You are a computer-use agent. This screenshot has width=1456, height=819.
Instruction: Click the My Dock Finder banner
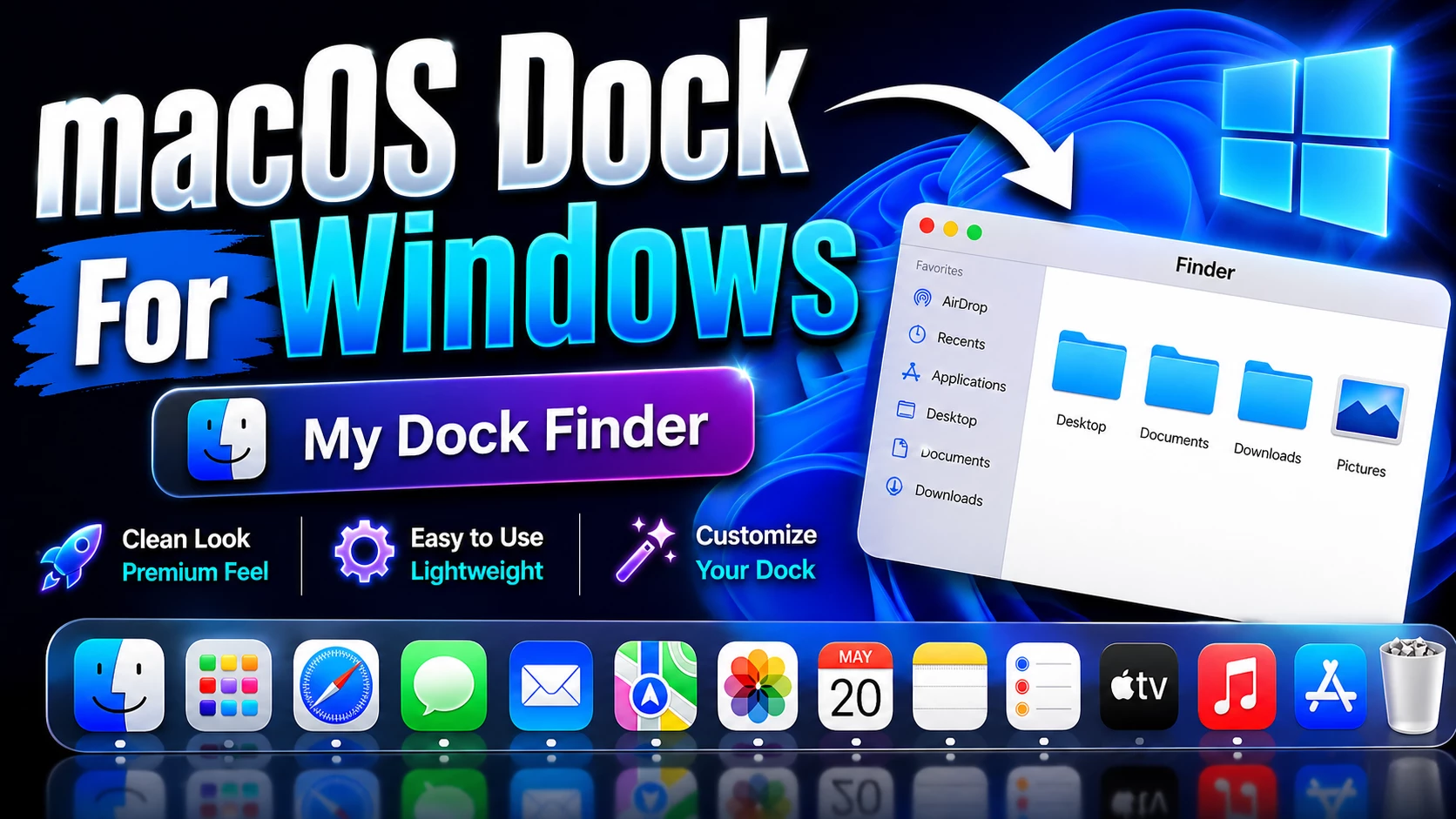pyautogui.click(x=453, y=433)
